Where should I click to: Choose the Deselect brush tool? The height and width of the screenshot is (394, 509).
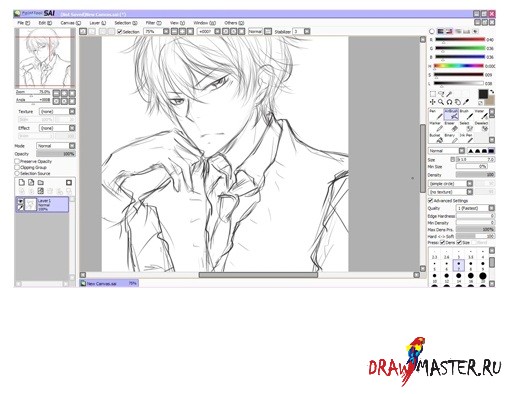click(481, 127)
